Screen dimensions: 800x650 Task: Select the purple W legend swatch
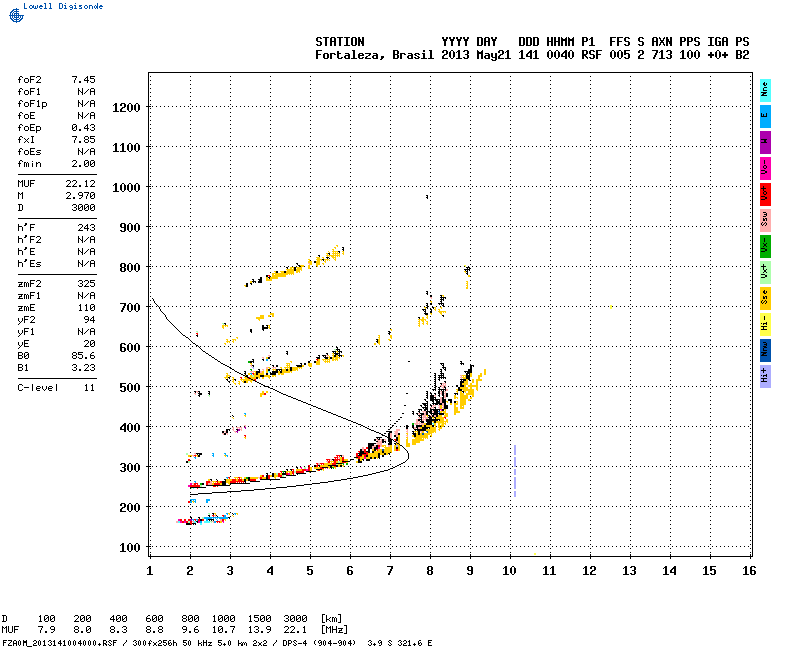coord(765,142)
